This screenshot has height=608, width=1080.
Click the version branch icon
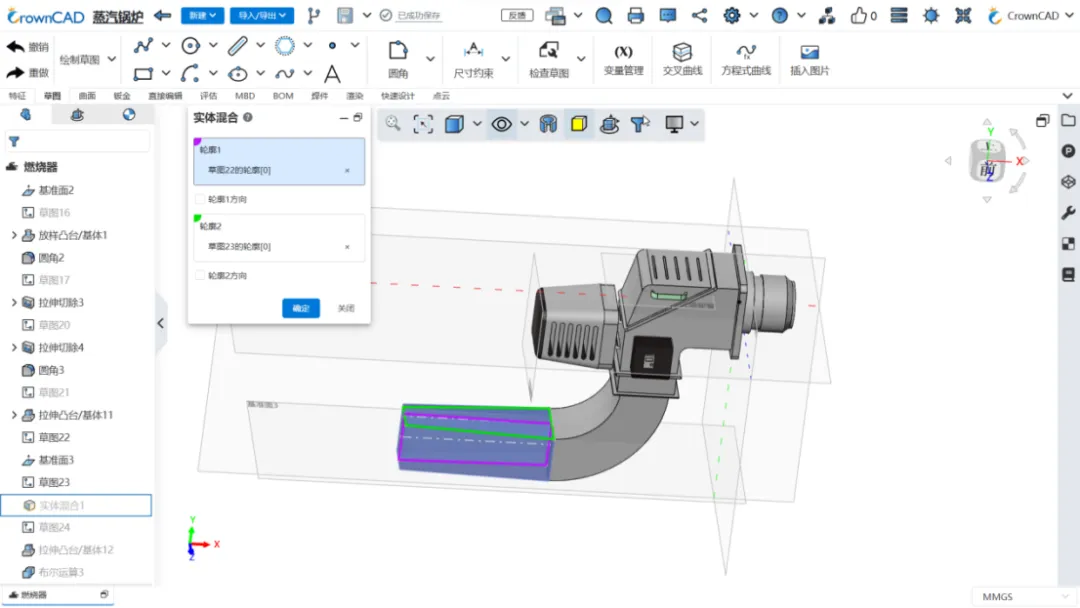(313, 15)
